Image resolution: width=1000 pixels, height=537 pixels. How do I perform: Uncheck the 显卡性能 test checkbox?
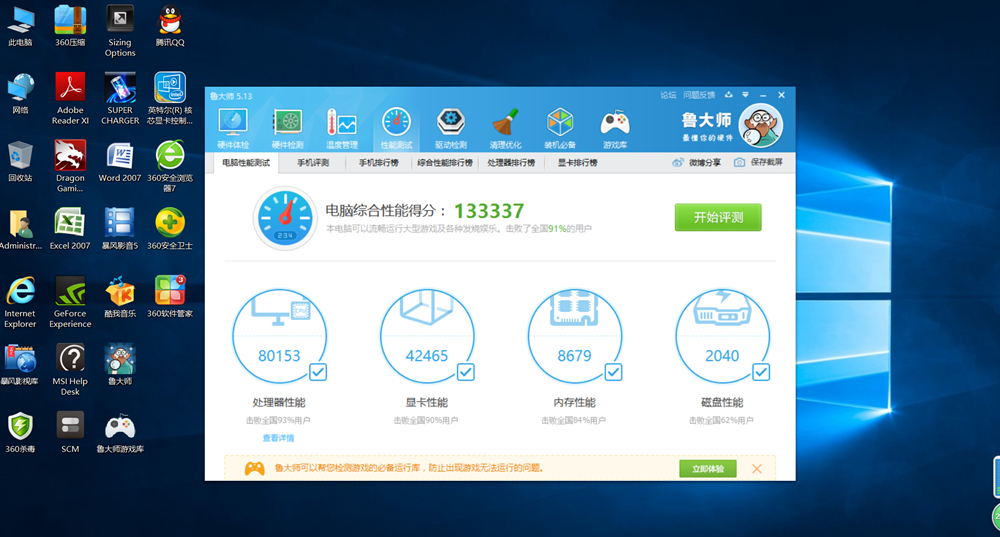click(x=466, y=372)
